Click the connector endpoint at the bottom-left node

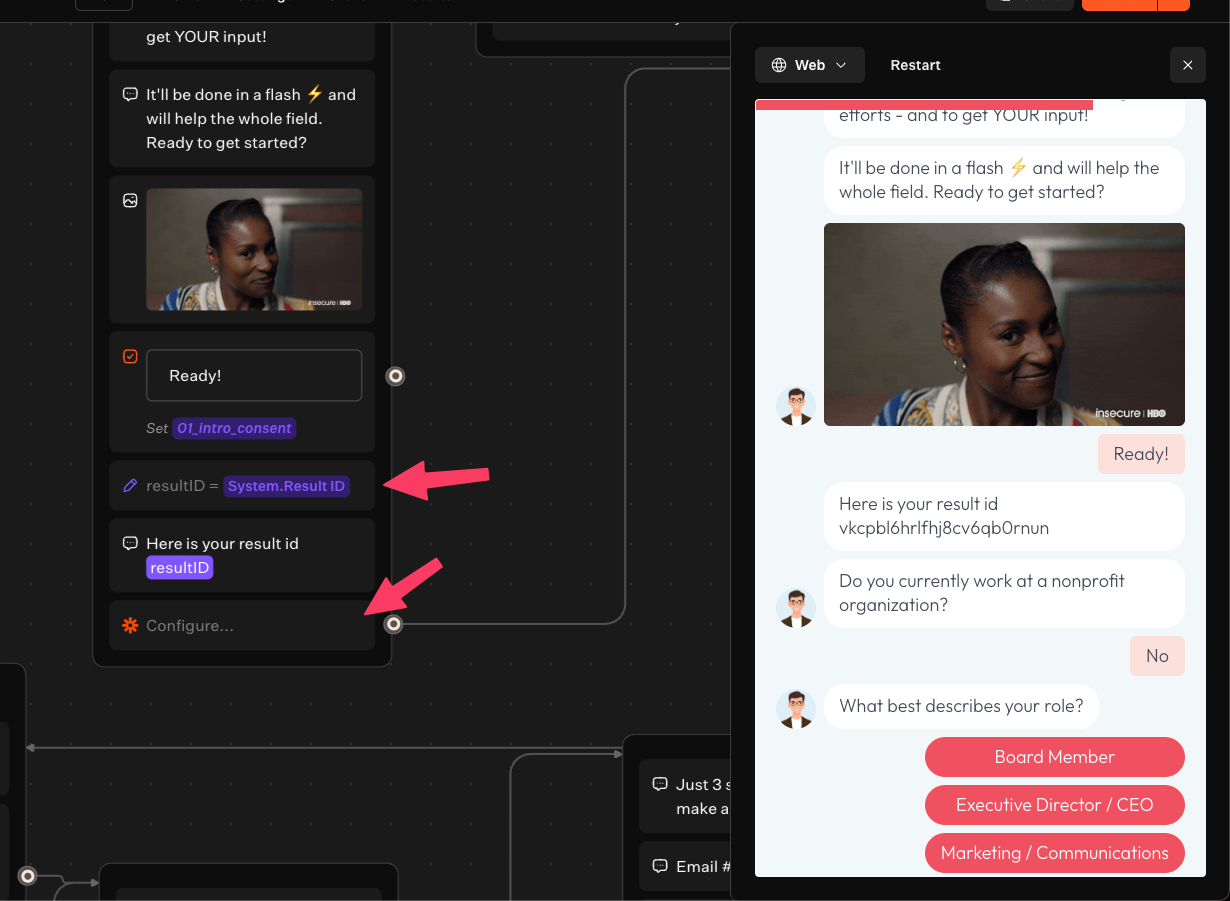(28, 876)
